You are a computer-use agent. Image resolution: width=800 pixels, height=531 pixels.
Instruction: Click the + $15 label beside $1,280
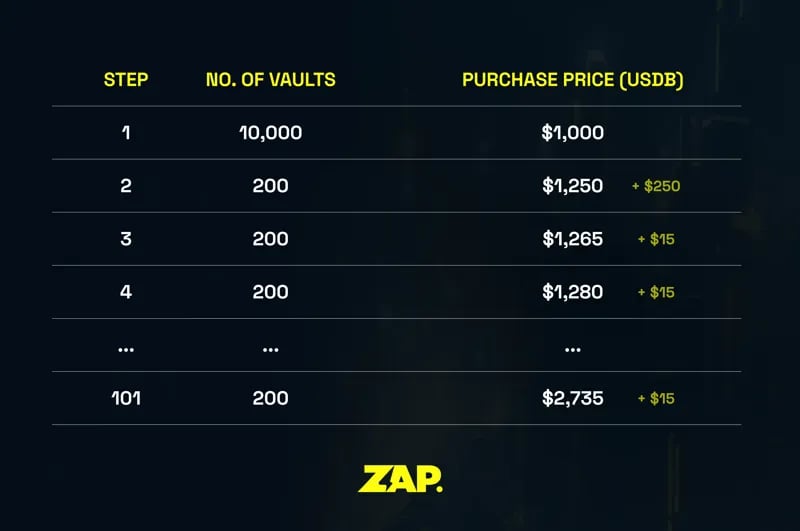[x=656, y=292]
